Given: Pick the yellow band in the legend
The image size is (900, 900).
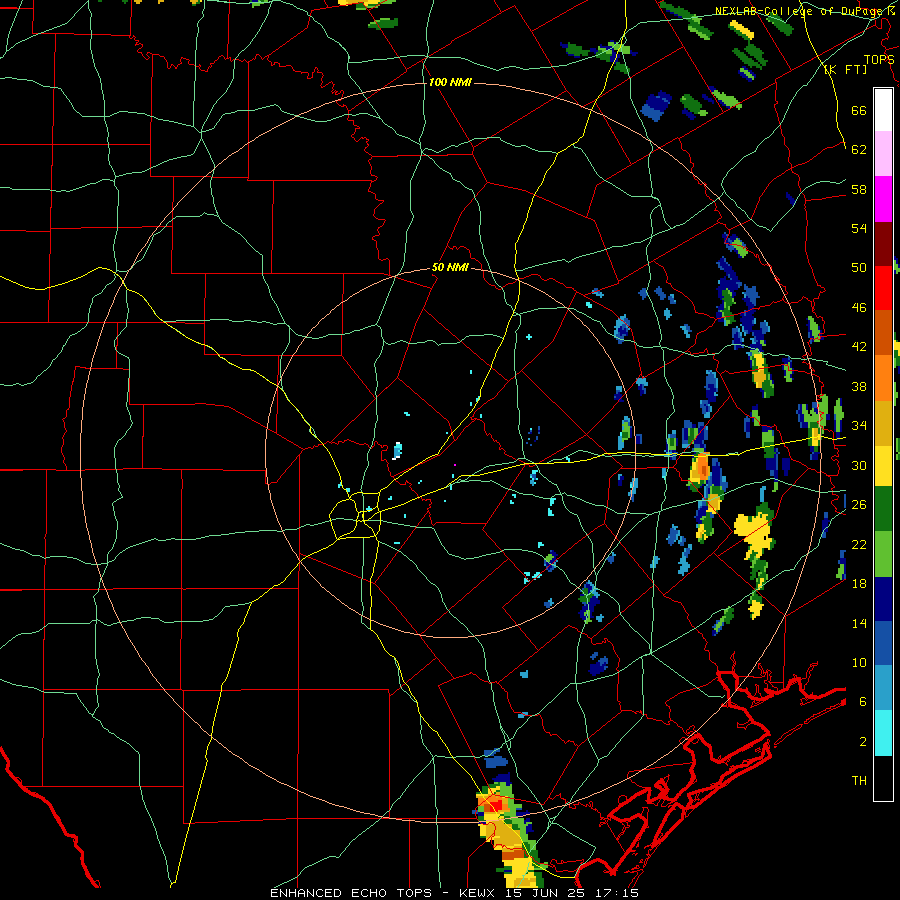Looking at the screenshot, I should tap(883, 465).
